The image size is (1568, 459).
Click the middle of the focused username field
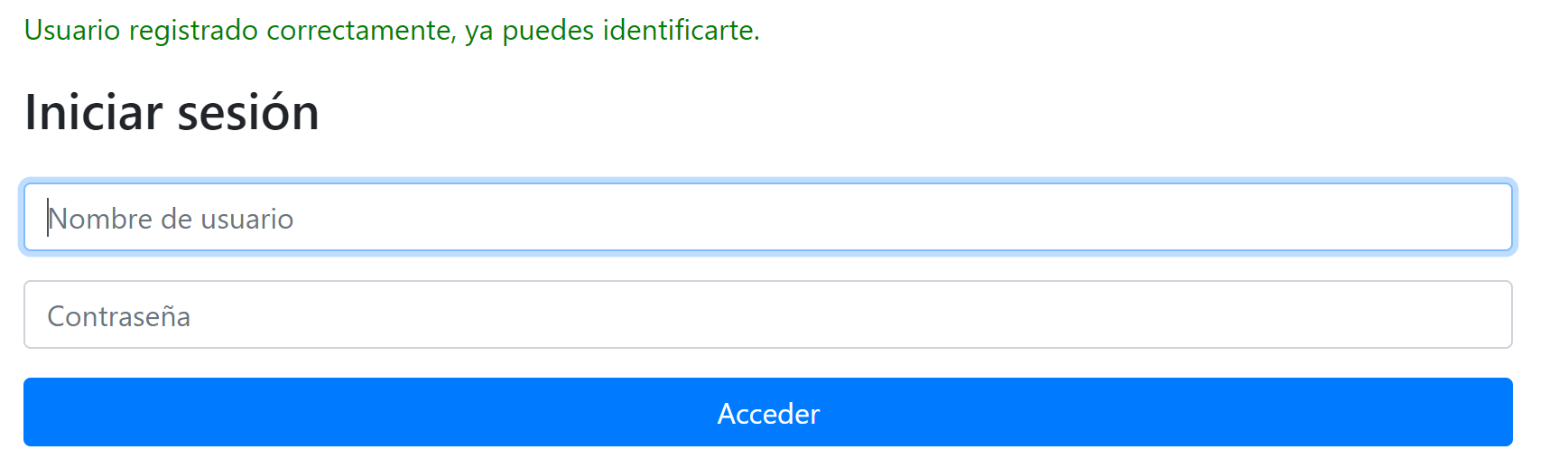point(767,217)
